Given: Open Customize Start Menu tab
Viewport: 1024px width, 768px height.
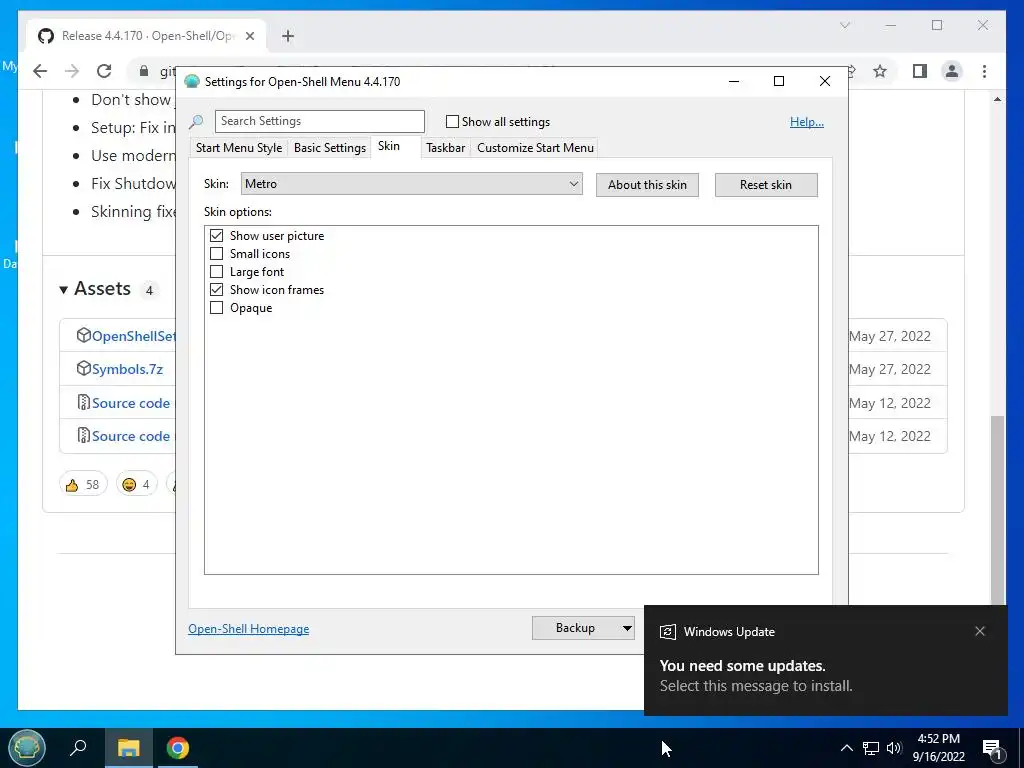Looking at the screenshot, I should coord(536,148).
